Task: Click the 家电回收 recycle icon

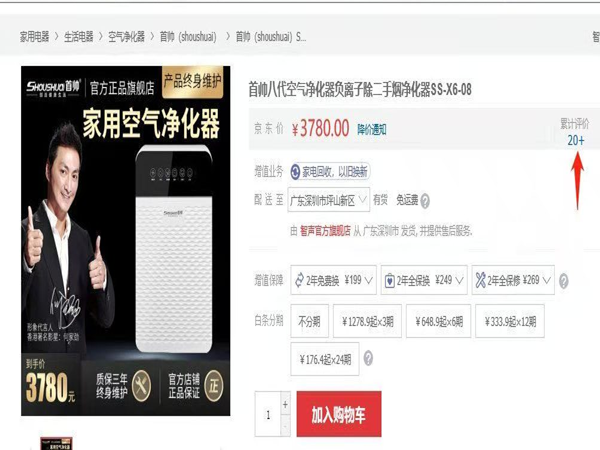Action: (x=295, y=172)
